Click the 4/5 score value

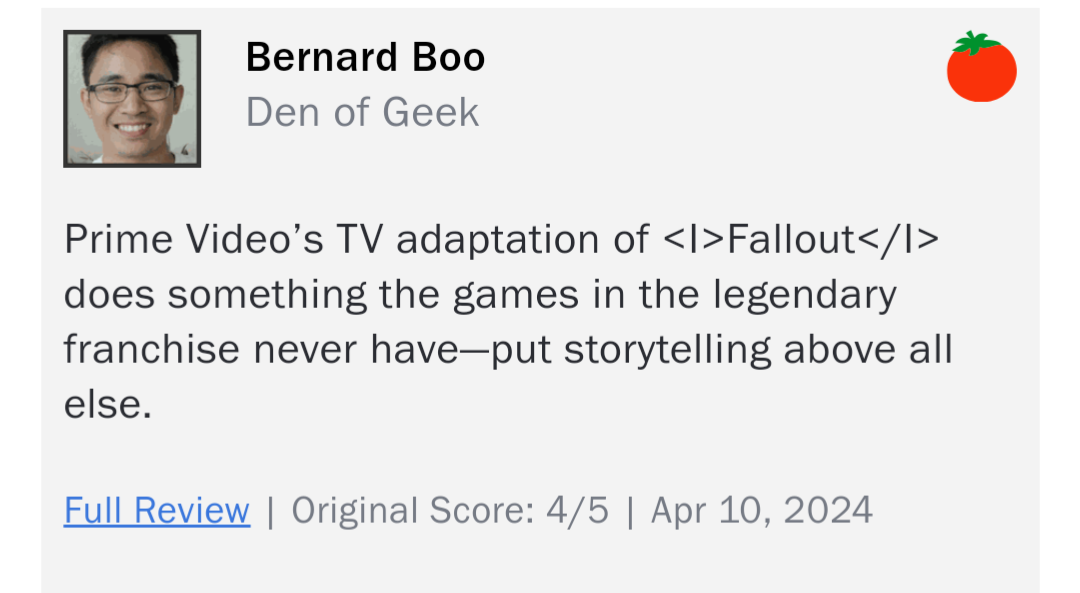pos(577,510)
